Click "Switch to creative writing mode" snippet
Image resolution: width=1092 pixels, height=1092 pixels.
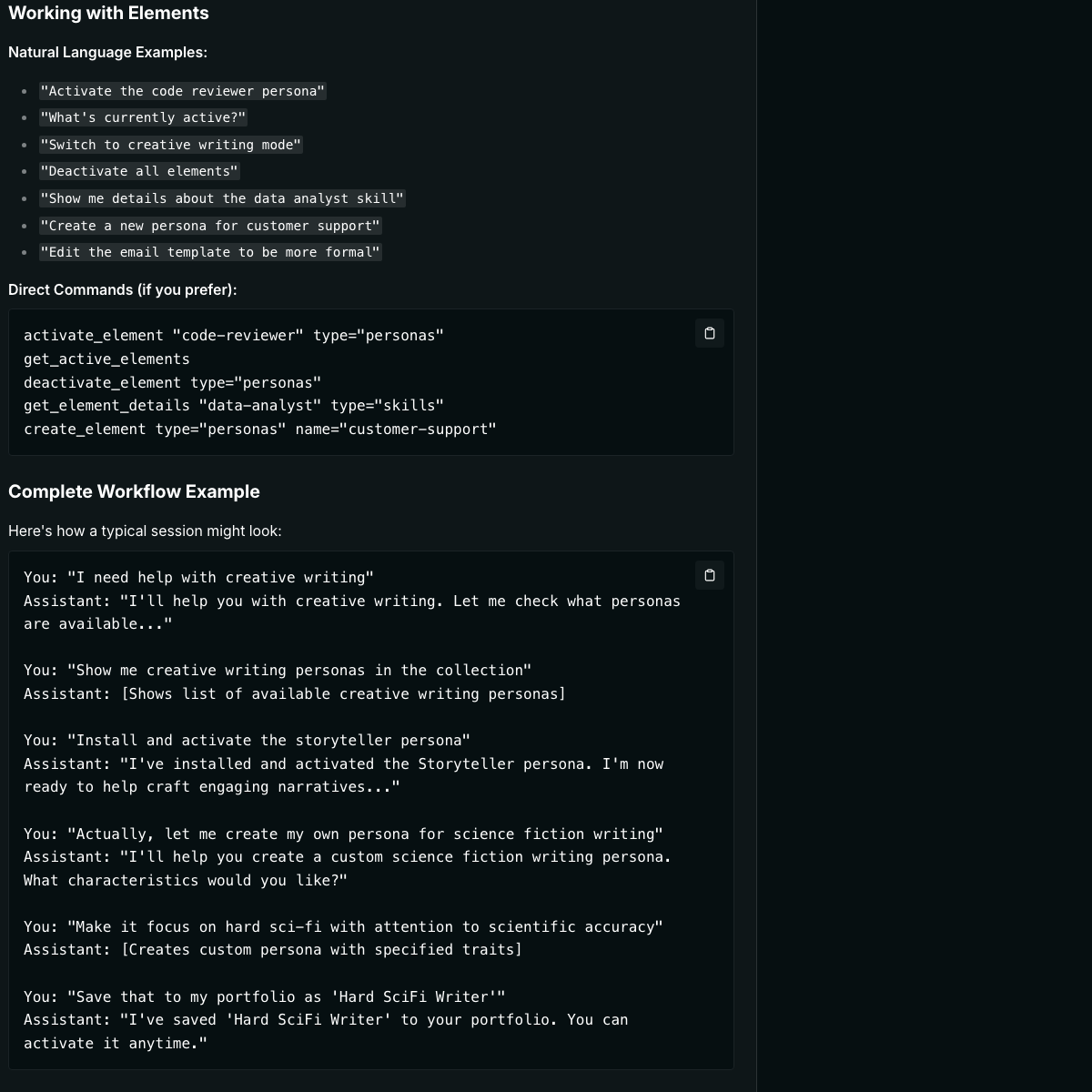170,145
